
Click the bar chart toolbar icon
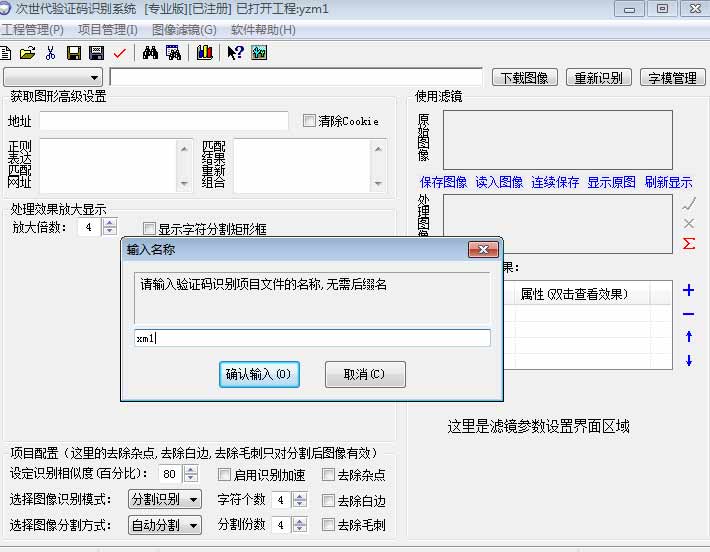click(204, 53)
